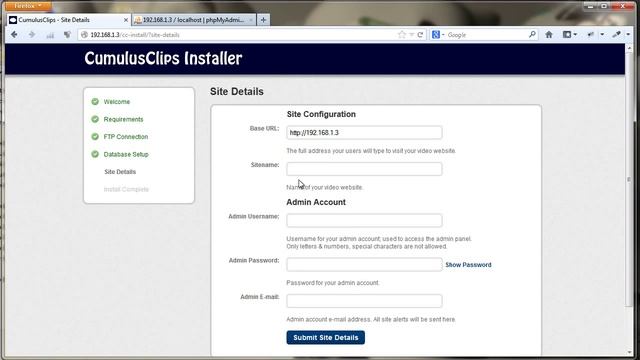Click the Requirements green checkmark icon

tap(95, 119)
